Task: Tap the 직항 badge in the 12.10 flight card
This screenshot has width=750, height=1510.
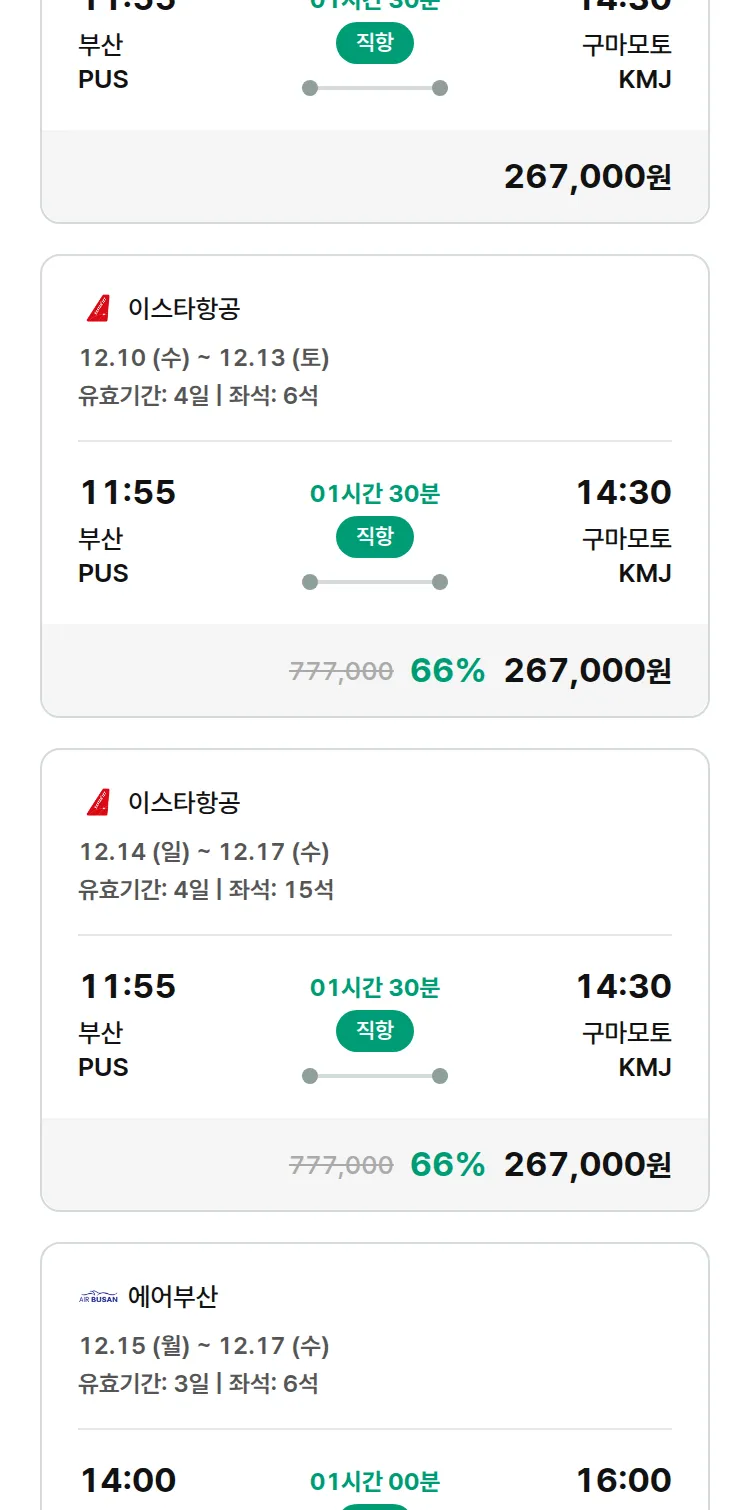Action: [x=375, y=538]
